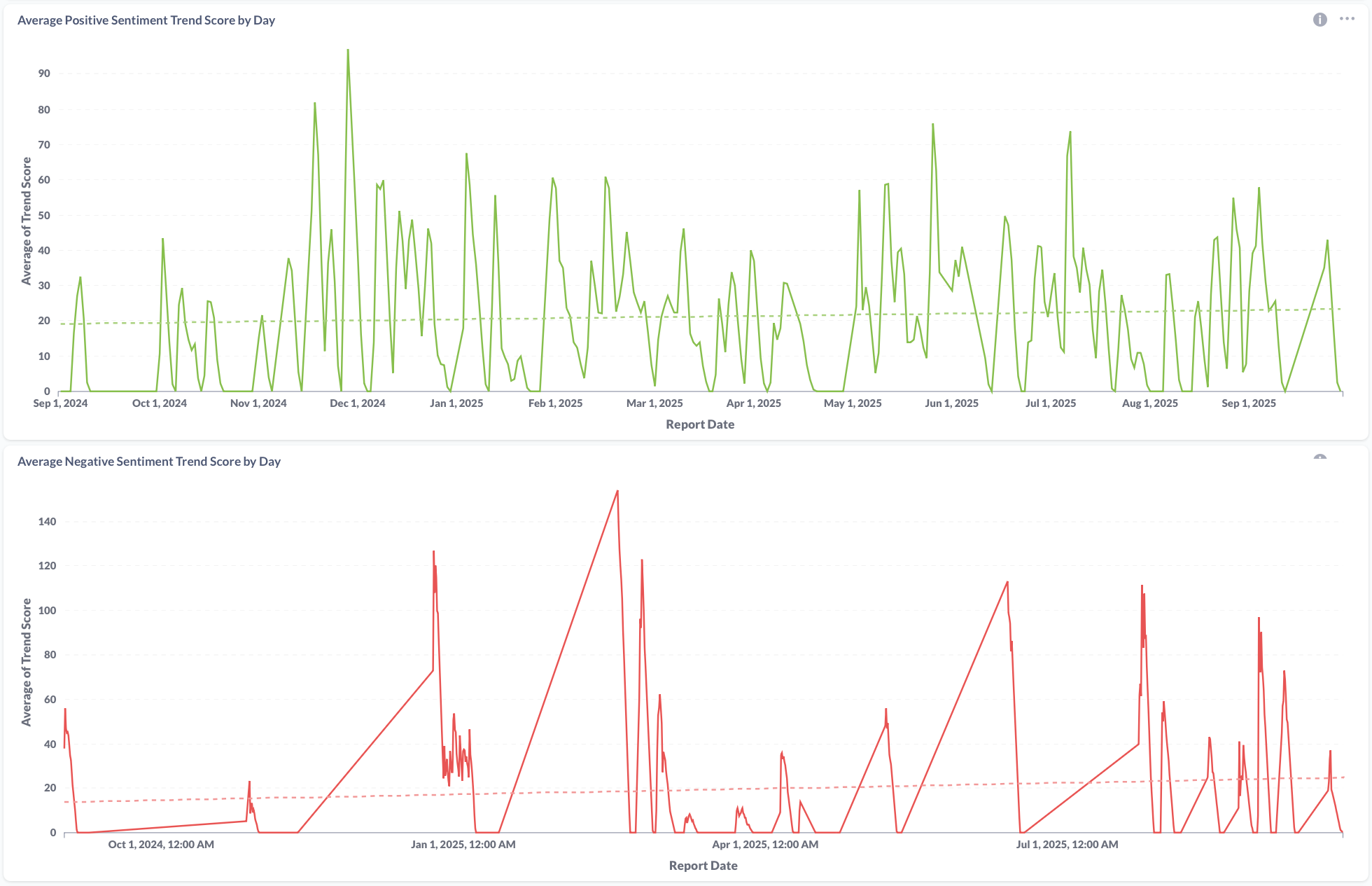Click the highest red peak in negative chart

point(617,492)
